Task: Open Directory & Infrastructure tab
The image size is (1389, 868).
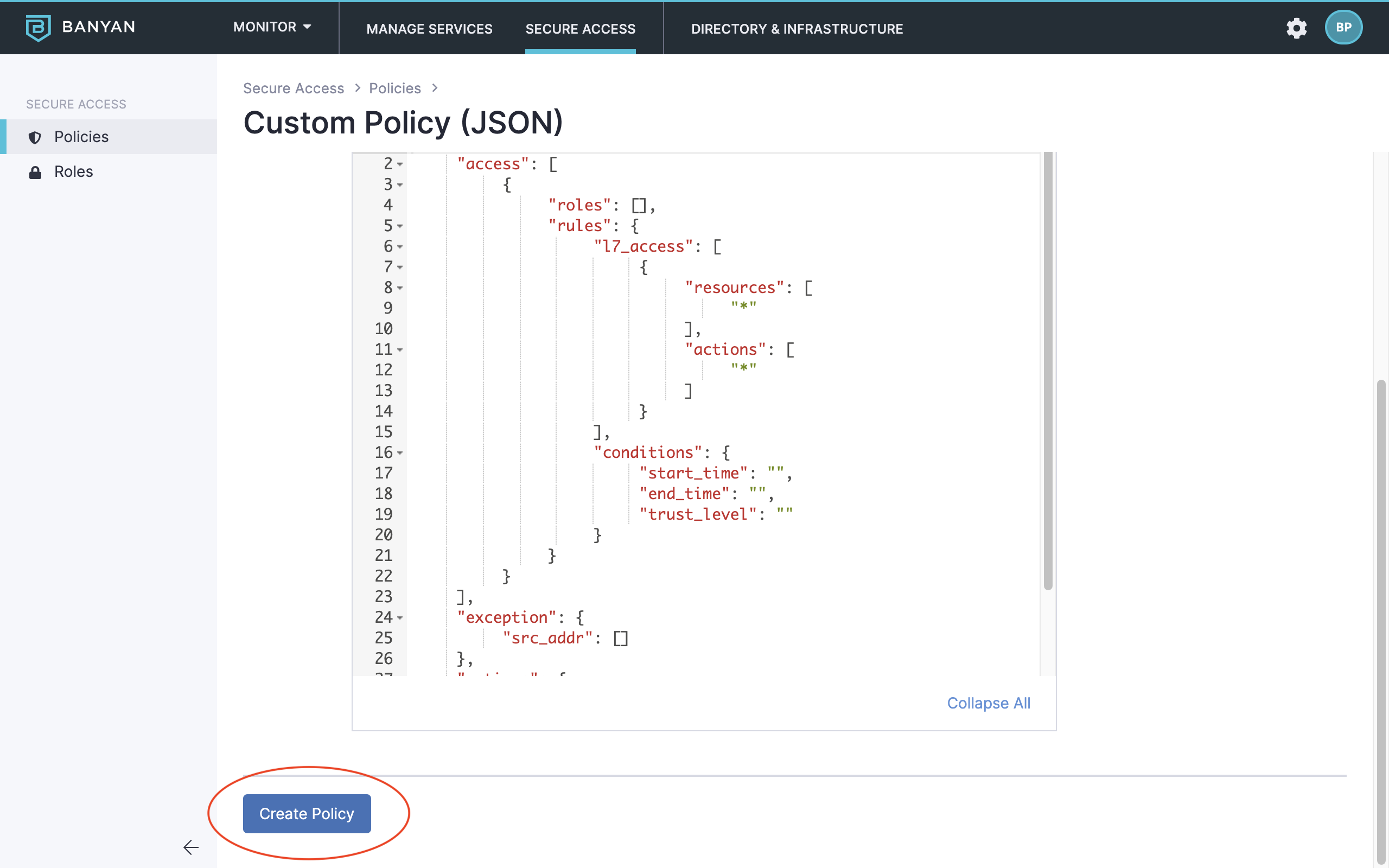Action: (x=797, y=29)
